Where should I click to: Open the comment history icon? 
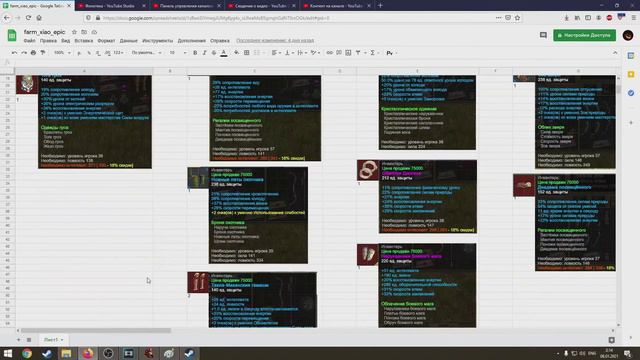543,35
